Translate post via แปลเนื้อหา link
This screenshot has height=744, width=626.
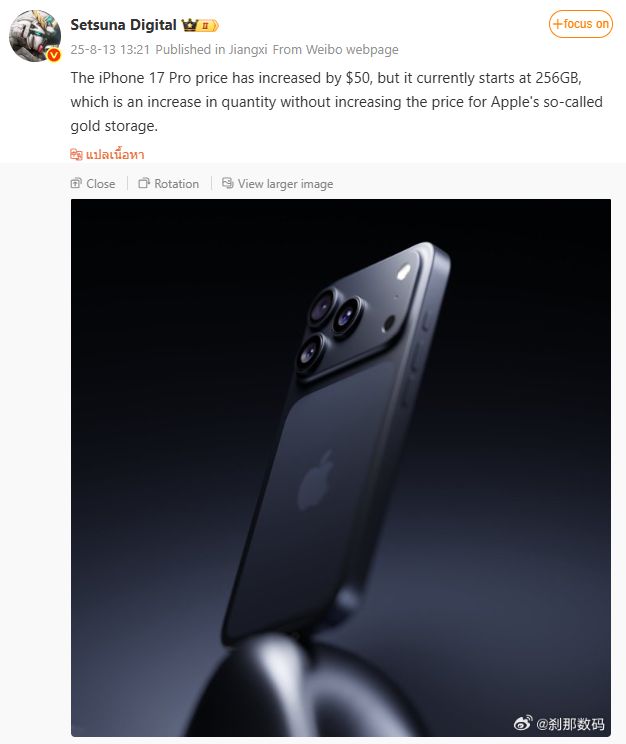115,154
